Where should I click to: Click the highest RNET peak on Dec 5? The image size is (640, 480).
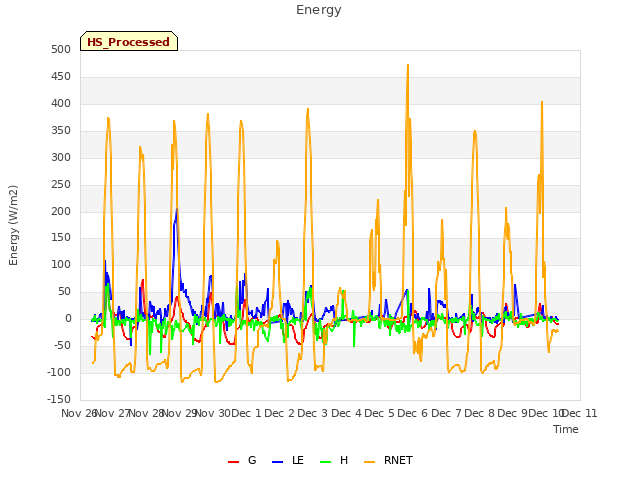(x=408, y=65)
